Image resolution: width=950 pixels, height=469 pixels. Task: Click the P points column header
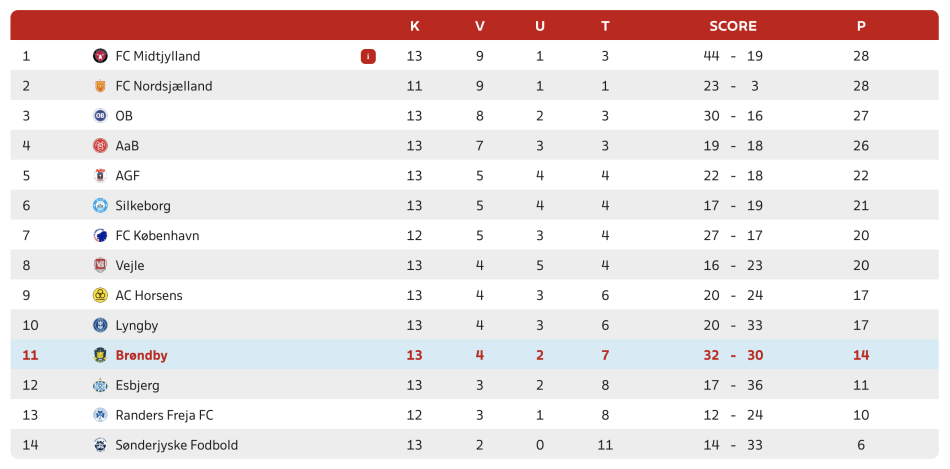tap(861, 26)
